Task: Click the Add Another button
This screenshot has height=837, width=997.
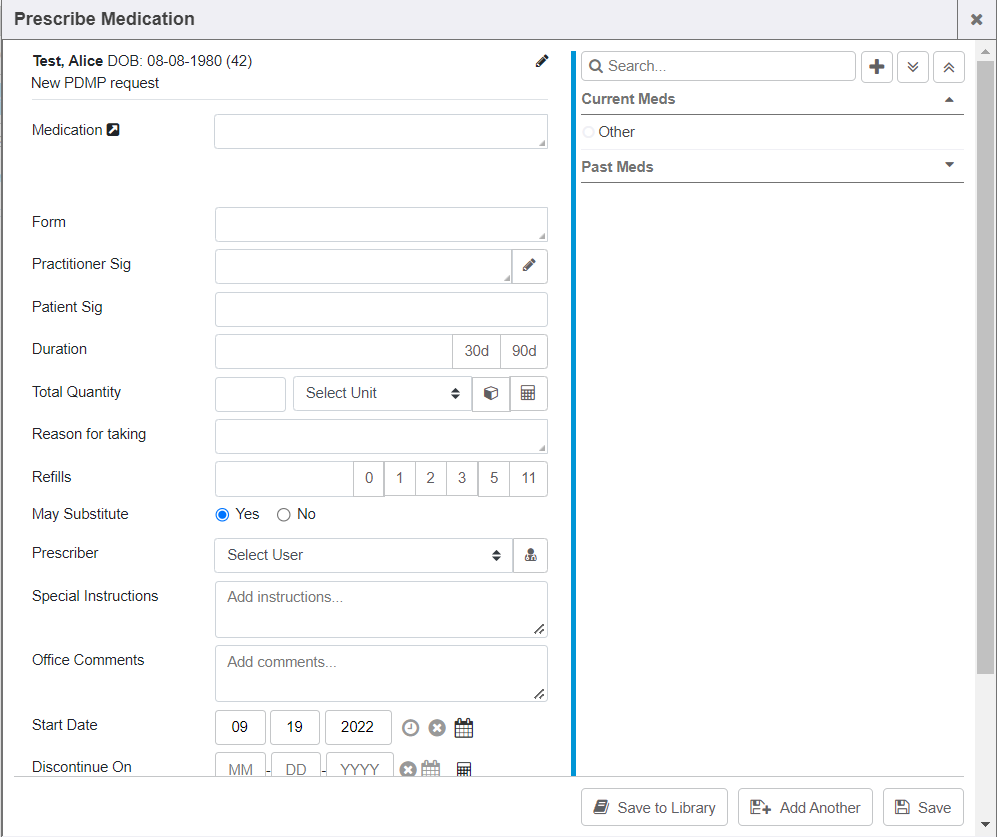Action: (x=805, y=807)
